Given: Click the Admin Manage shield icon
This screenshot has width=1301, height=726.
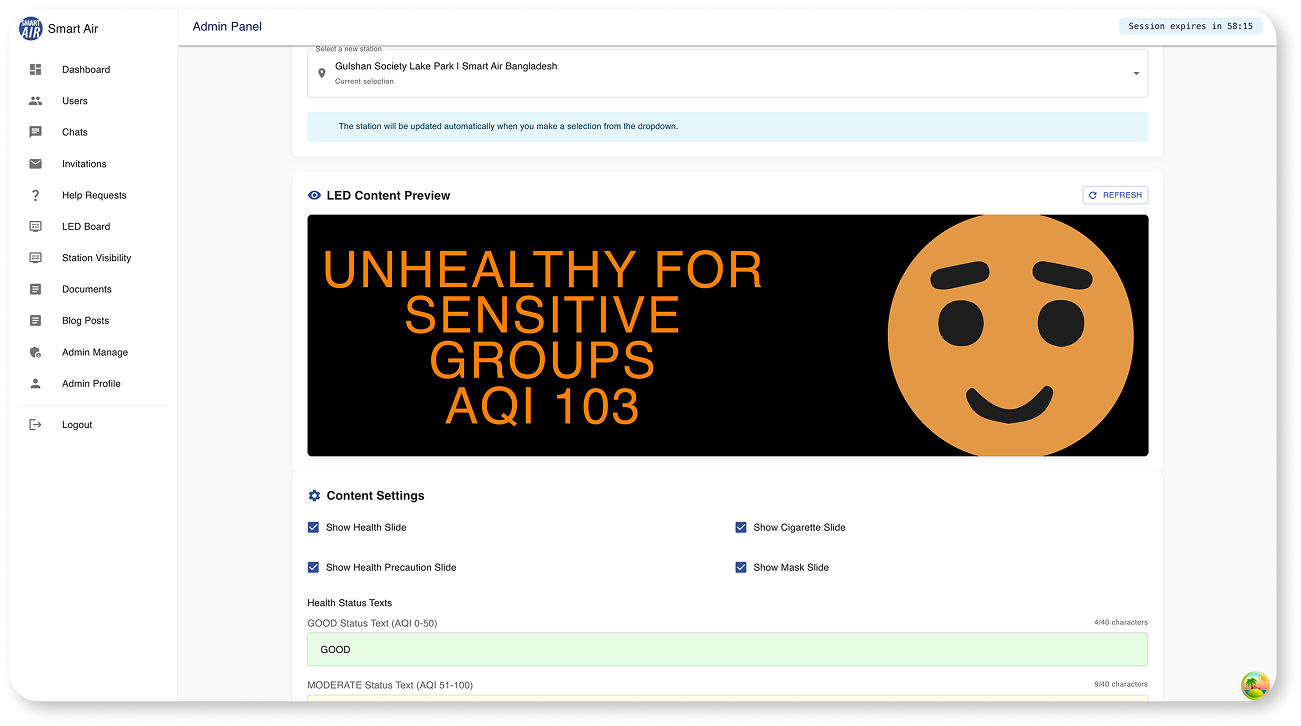Looking at the screenshot, I should click(x=36, y=352).
